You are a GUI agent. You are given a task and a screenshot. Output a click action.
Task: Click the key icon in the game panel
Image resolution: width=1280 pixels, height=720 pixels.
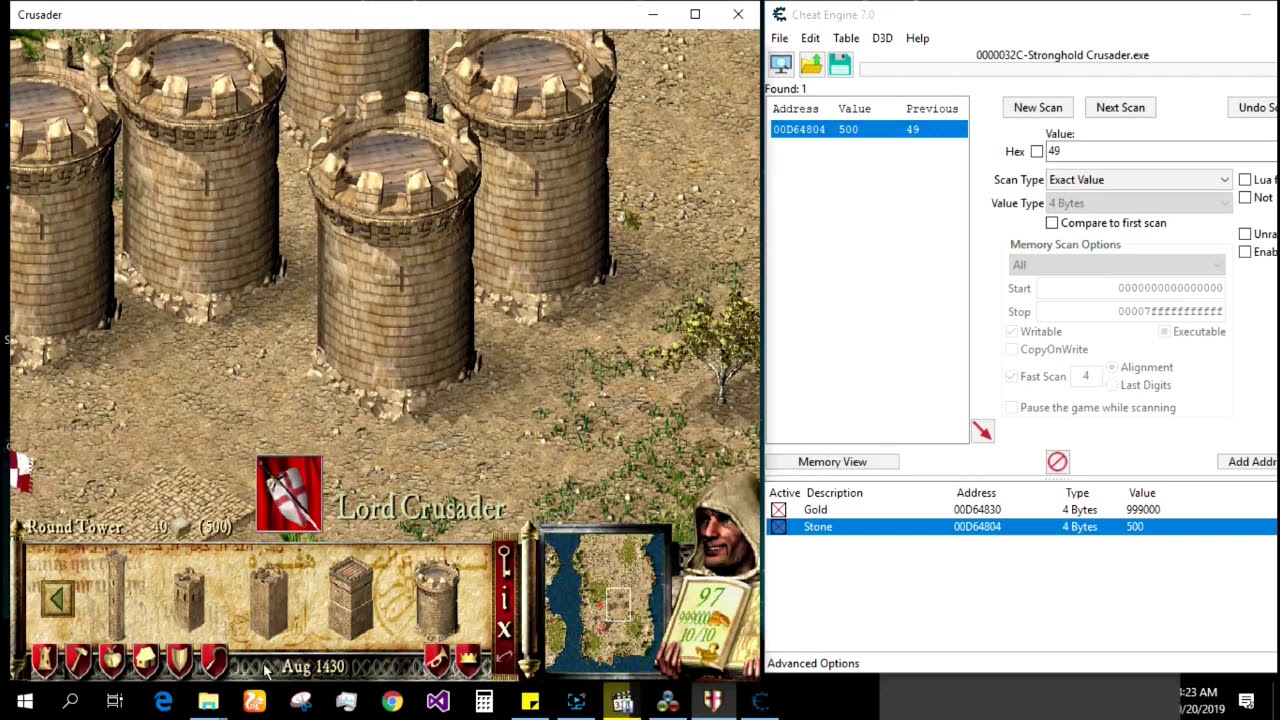504,561
